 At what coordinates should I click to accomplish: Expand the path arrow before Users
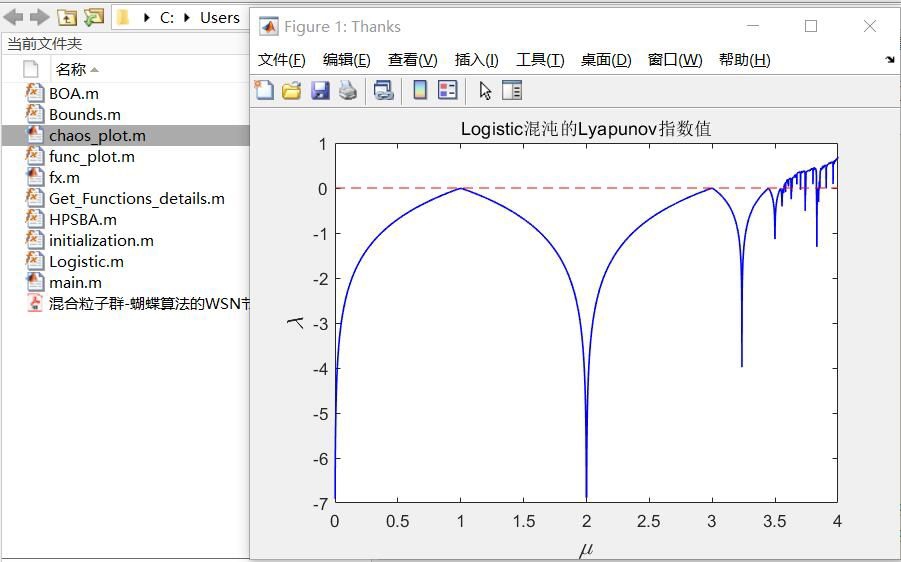tap(187, 18)
